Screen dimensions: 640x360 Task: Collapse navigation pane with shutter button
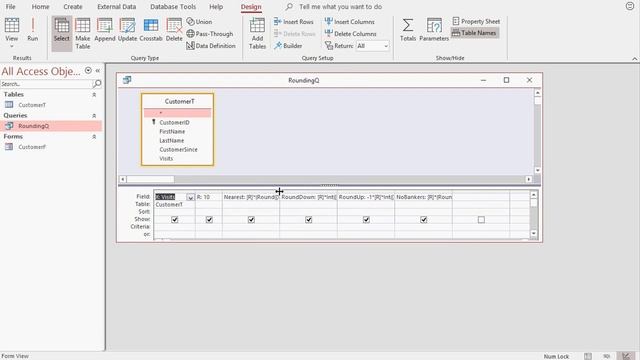98,71
